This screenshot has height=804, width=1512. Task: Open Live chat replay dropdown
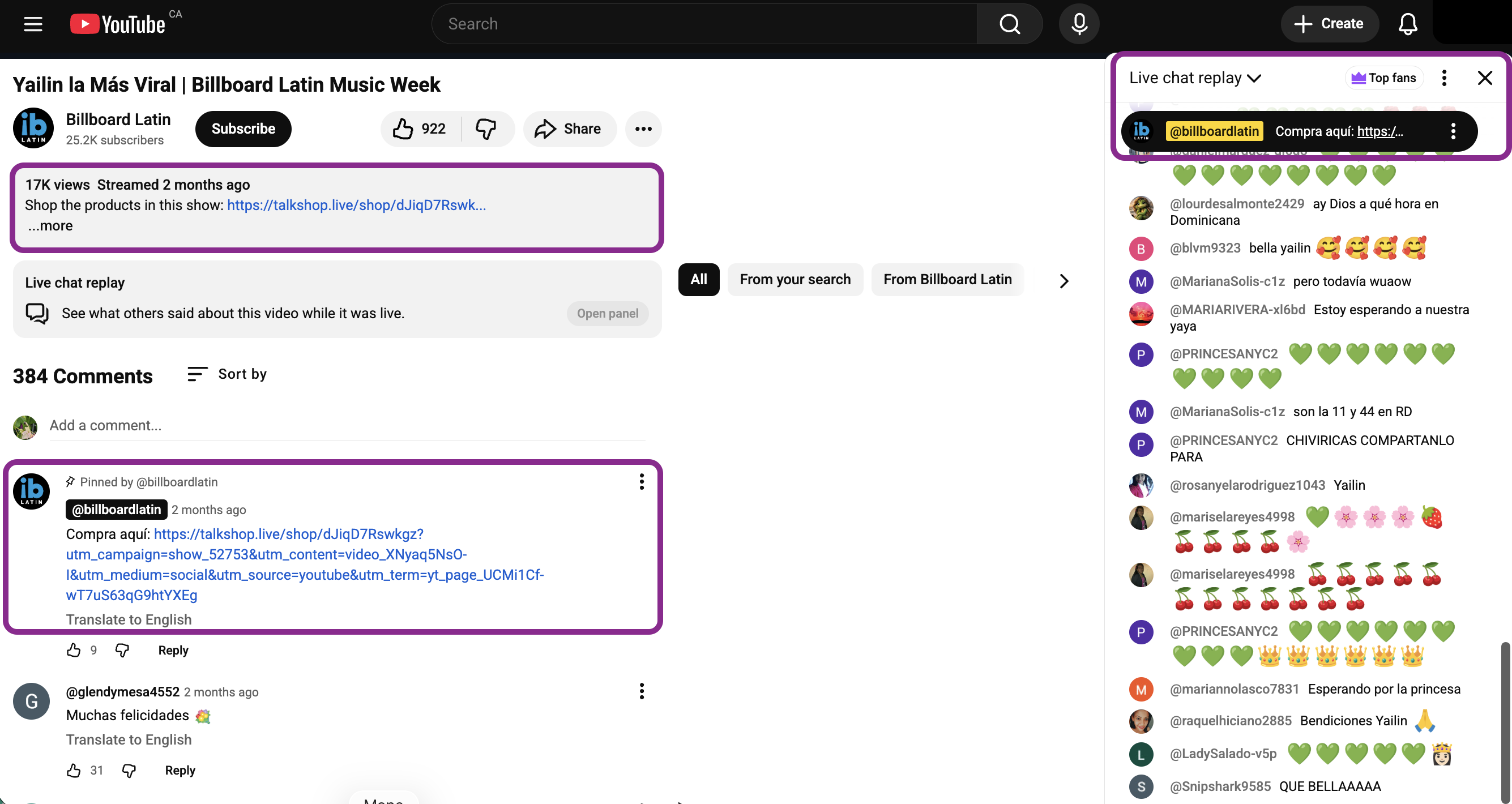tap(1194, 78)
